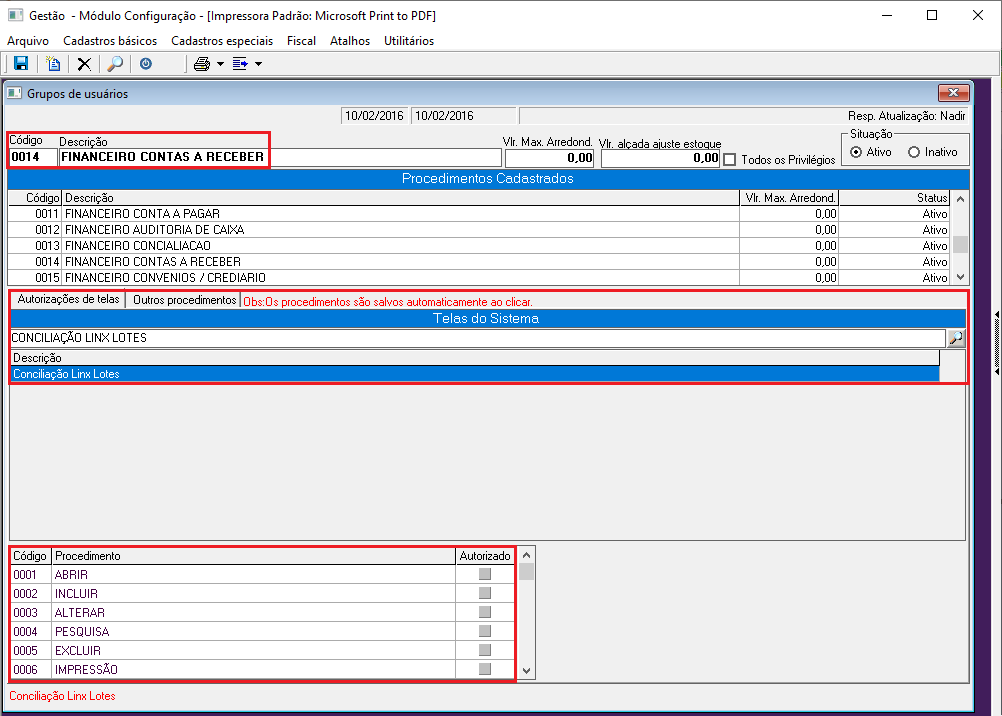Click the delete X toolbar icon
The height and width of the screenshot is (716, 1002).
pos(84,64)
